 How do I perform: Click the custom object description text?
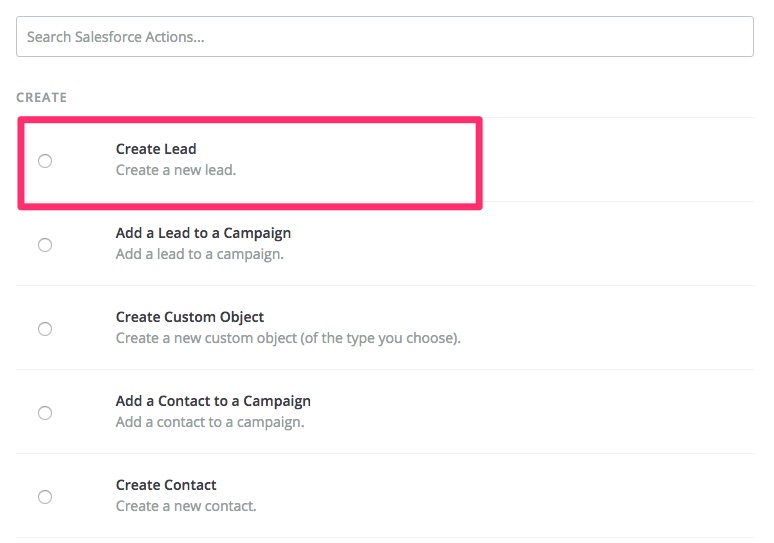[288, 338]
